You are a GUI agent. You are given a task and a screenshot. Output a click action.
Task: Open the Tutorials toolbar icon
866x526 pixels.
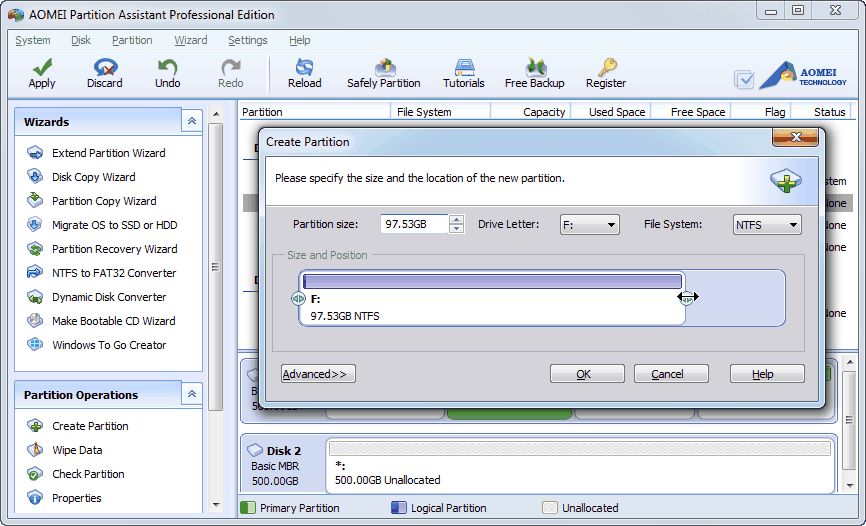coord(463,67)
